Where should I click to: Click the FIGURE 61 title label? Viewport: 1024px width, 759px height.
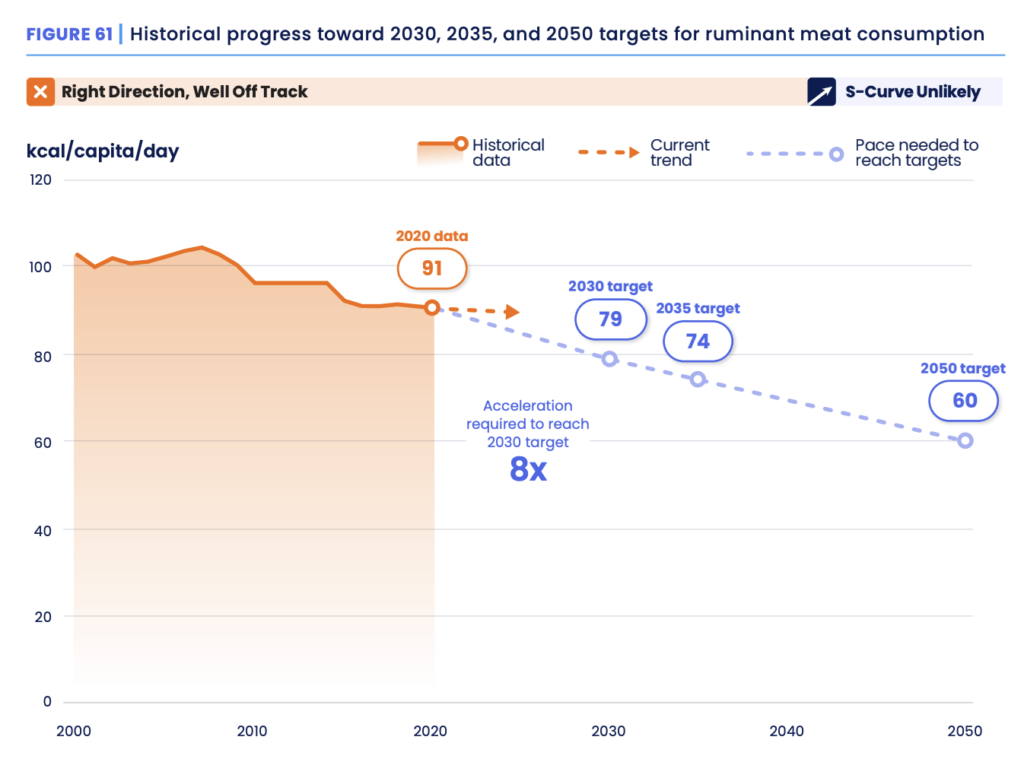[x=69, y=34]
